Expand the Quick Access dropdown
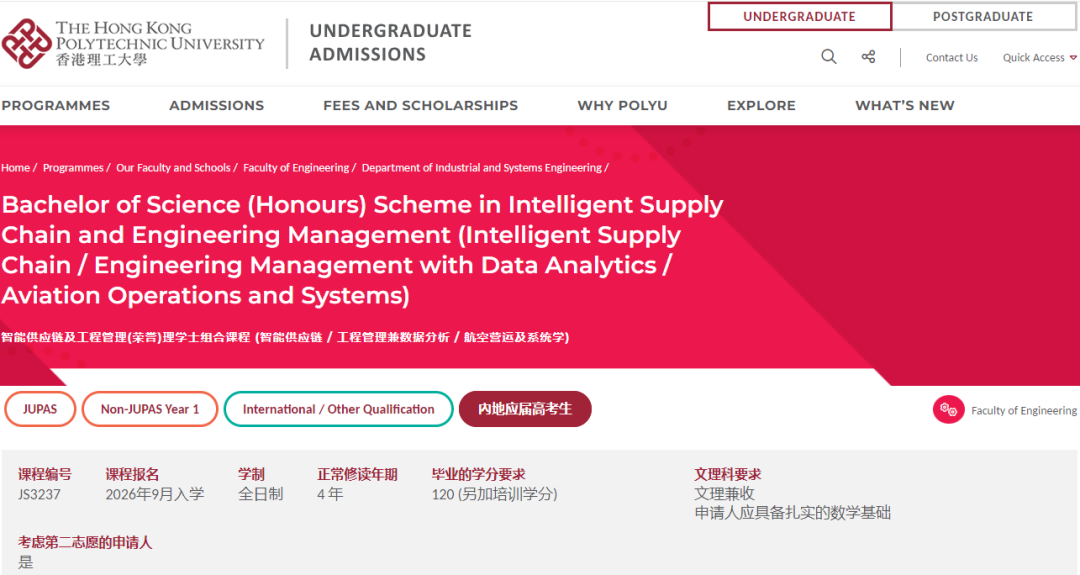The height and width of the screenshot is (575, 1080). (1039, 58)
